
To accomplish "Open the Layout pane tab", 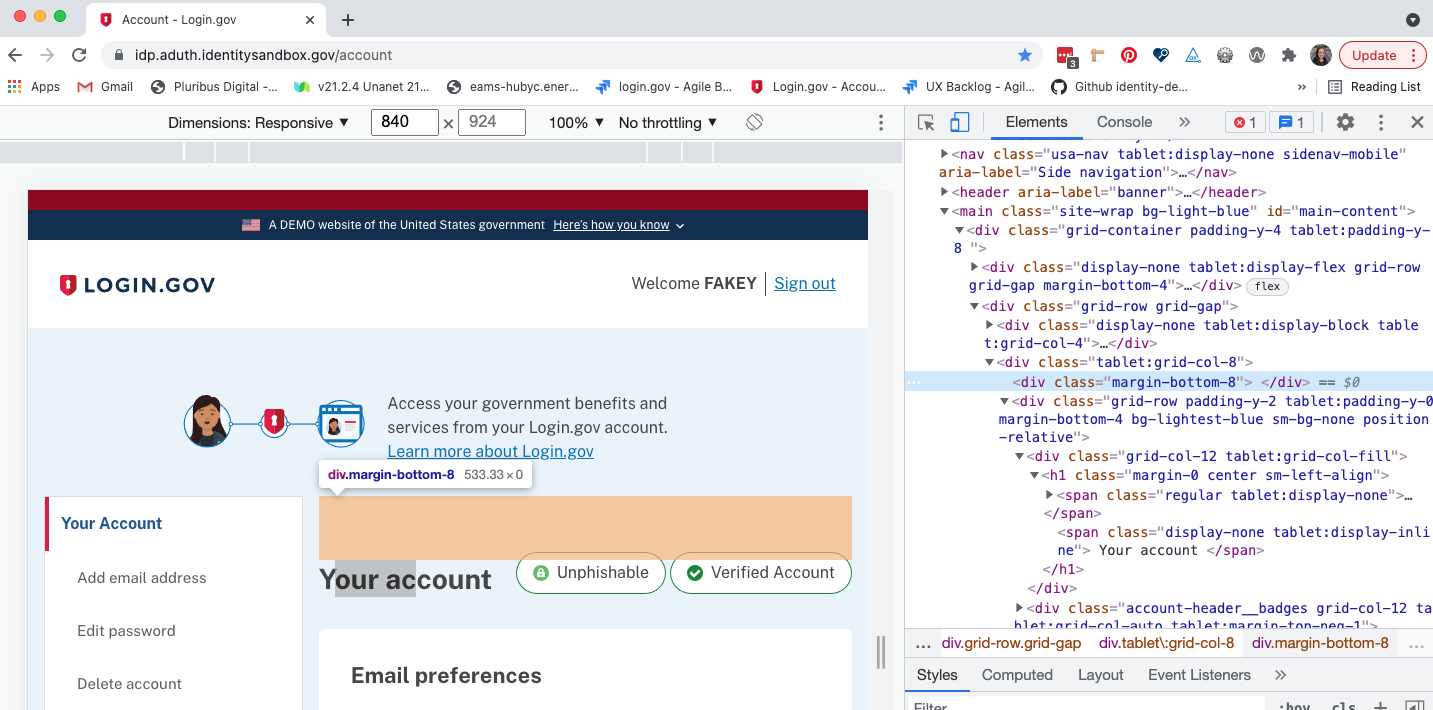I will coord(1100,675).
